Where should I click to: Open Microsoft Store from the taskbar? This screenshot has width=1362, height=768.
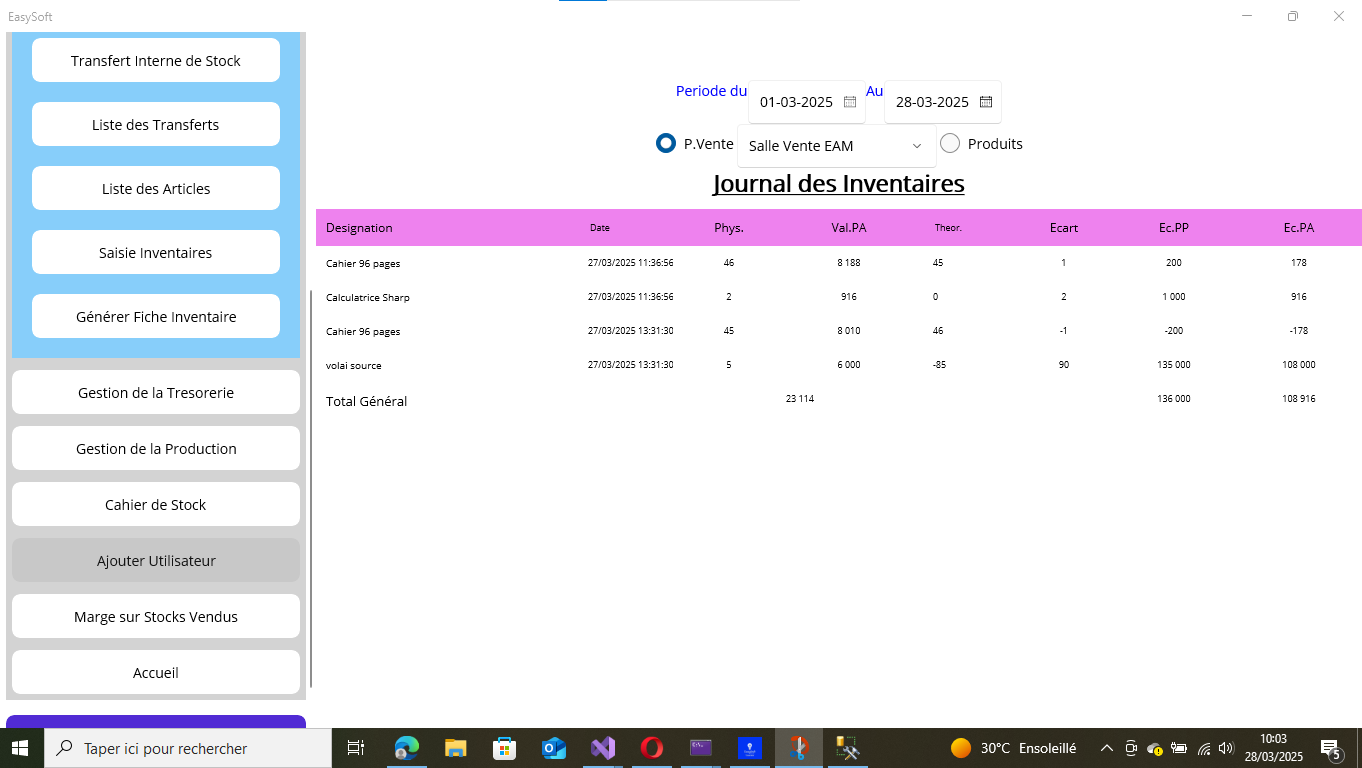coord(504,748)
